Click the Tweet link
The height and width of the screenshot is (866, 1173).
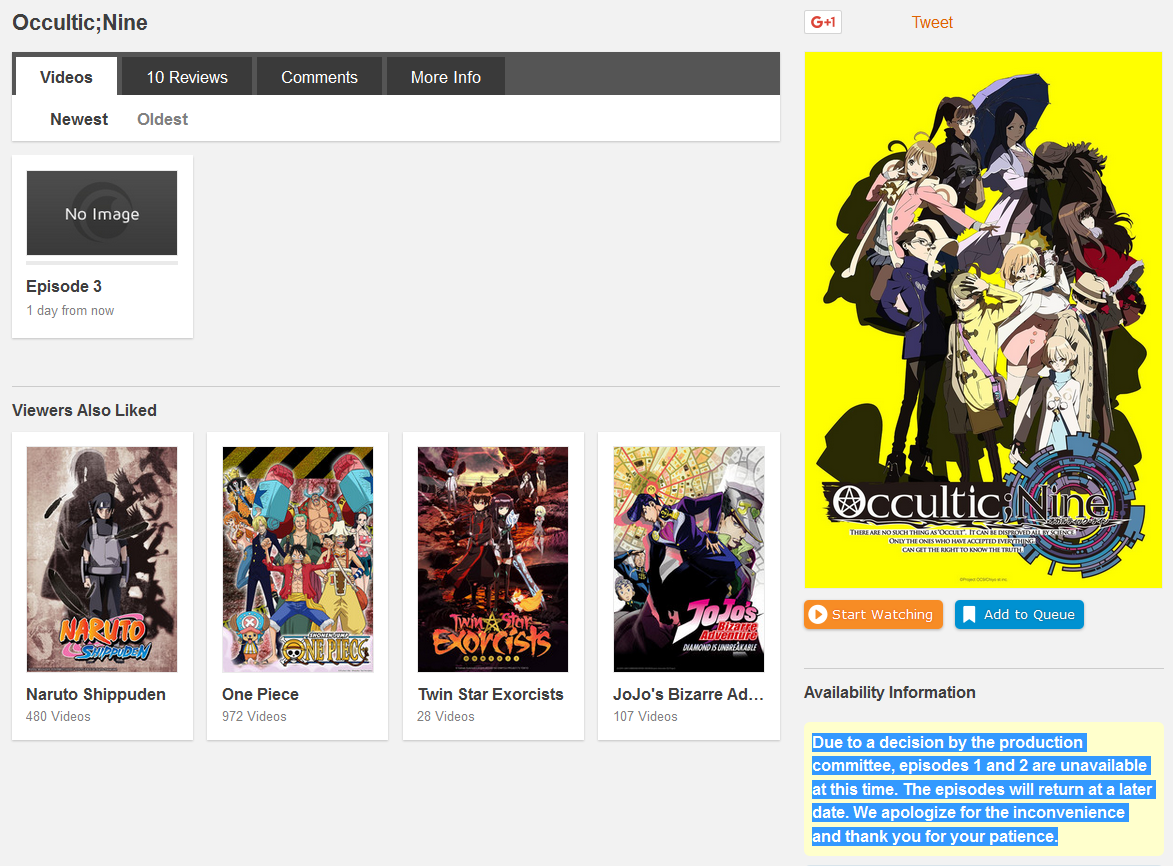(x=931, y=22)
